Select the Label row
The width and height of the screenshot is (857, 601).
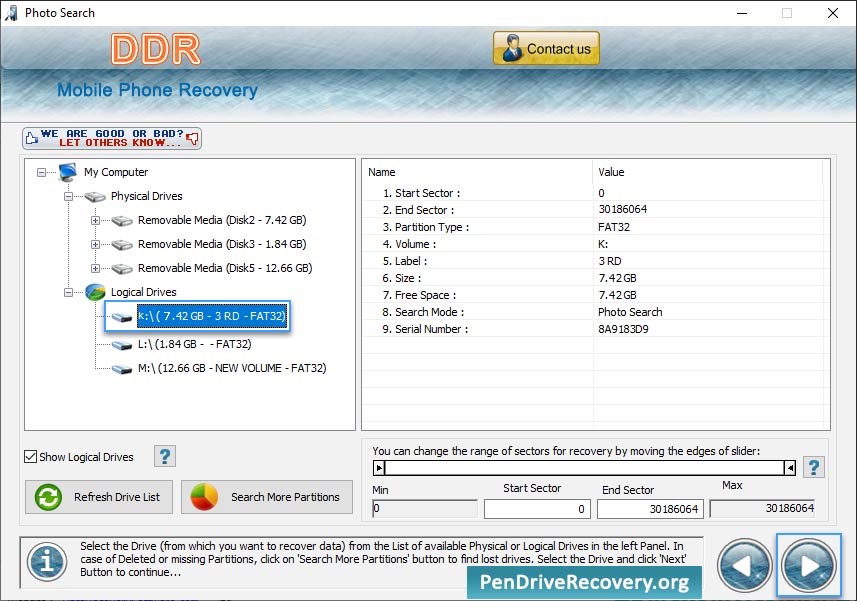(x=593, y=261)
